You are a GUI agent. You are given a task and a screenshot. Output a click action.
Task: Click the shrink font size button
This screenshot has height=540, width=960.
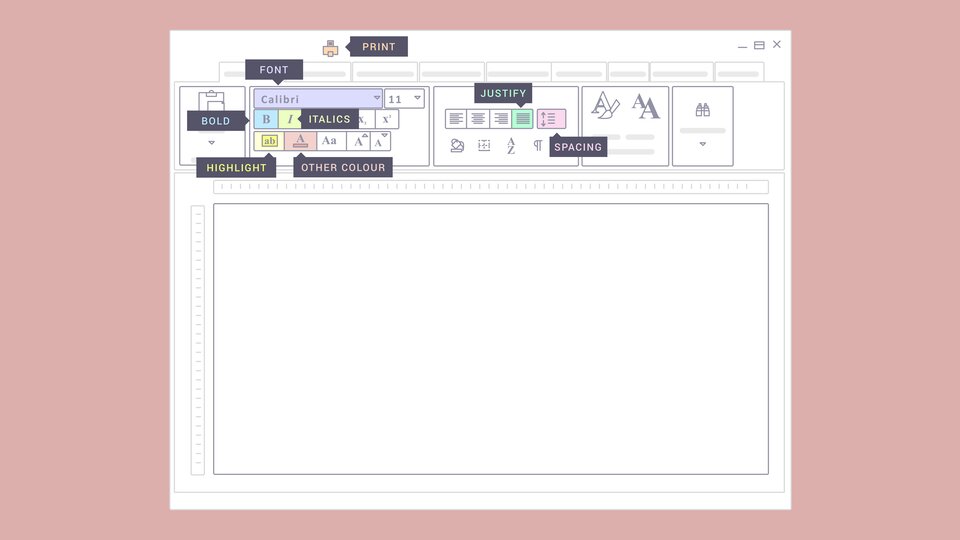(380, 141)
